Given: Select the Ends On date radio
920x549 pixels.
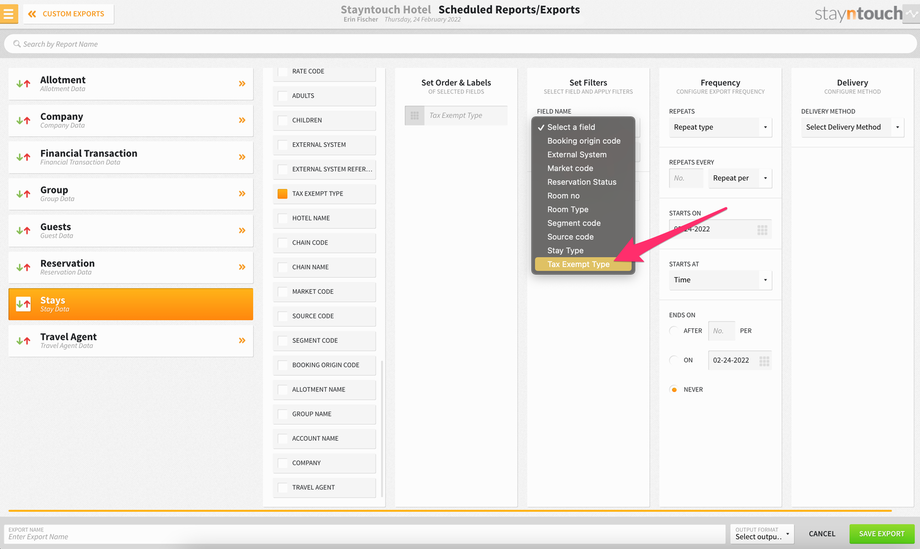Looking at the screenshot, I should pos(674,360).
